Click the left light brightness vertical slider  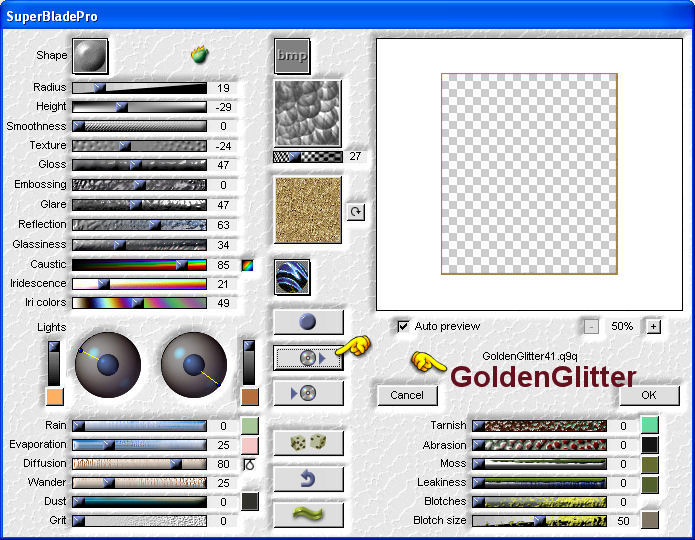(54, 364)
